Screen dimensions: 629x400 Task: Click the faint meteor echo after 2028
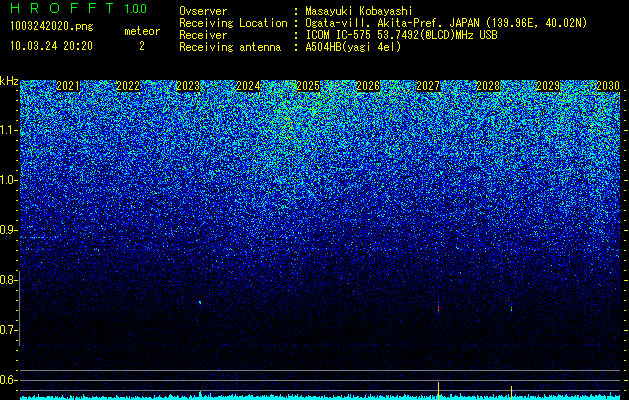[511, 308]
